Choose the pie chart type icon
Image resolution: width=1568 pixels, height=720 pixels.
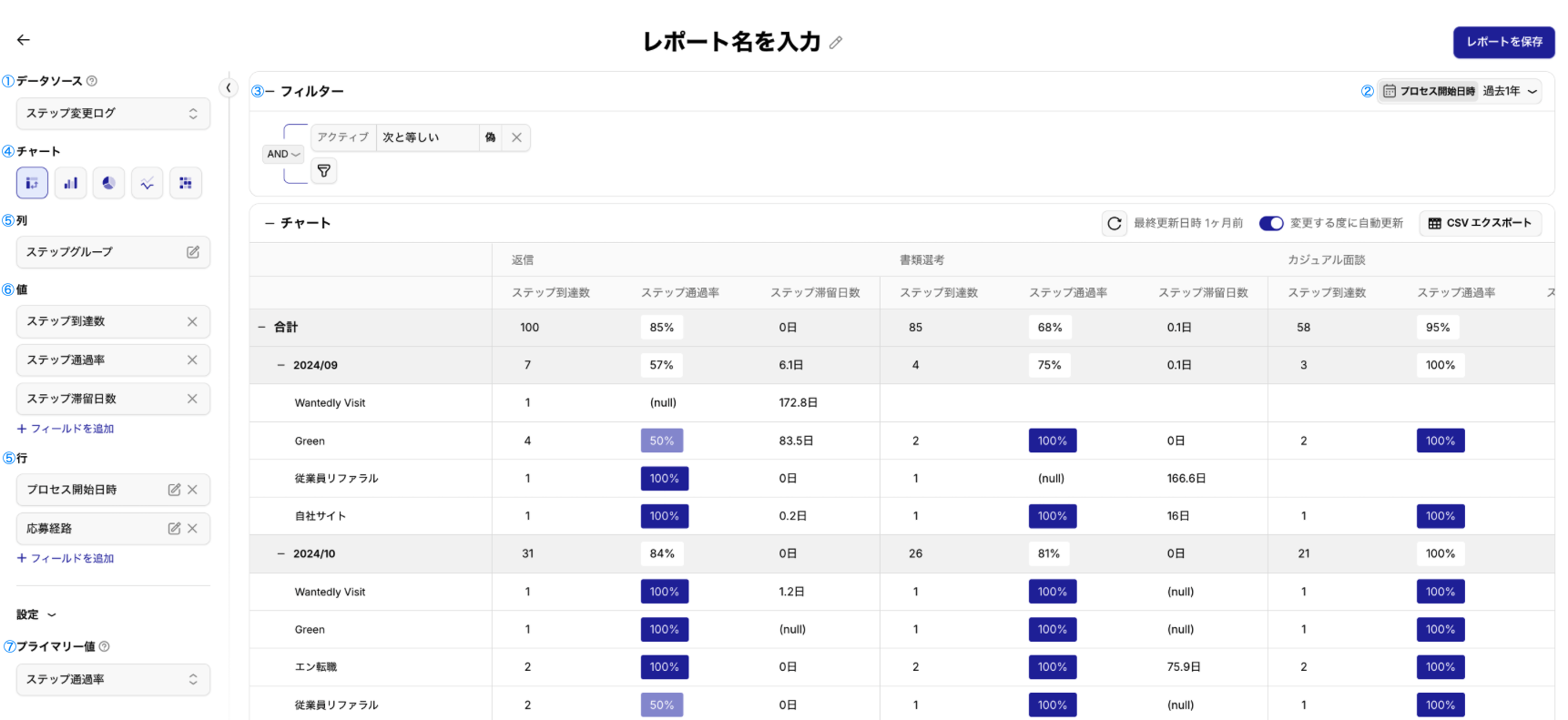(108, 183)
